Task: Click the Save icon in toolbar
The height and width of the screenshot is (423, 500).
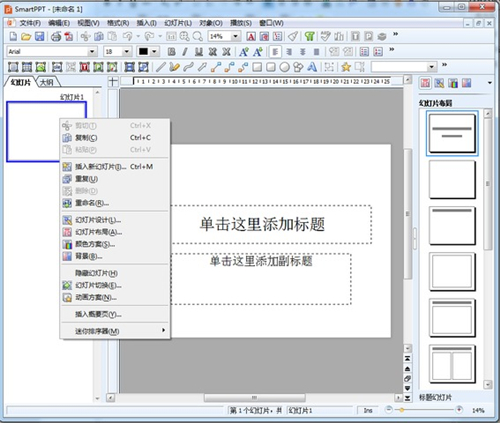Action: [40, 36]
